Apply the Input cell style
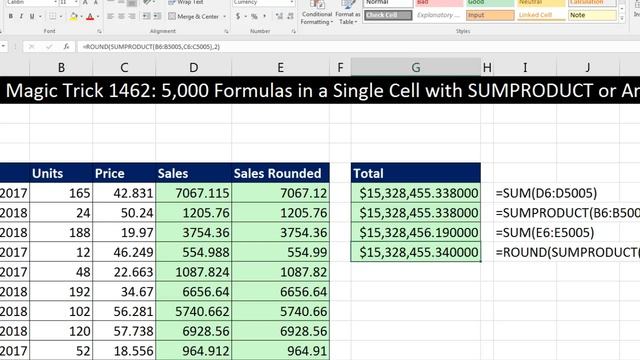The width and height of the screenshot is (640, 360). click(x=490, y=16)
